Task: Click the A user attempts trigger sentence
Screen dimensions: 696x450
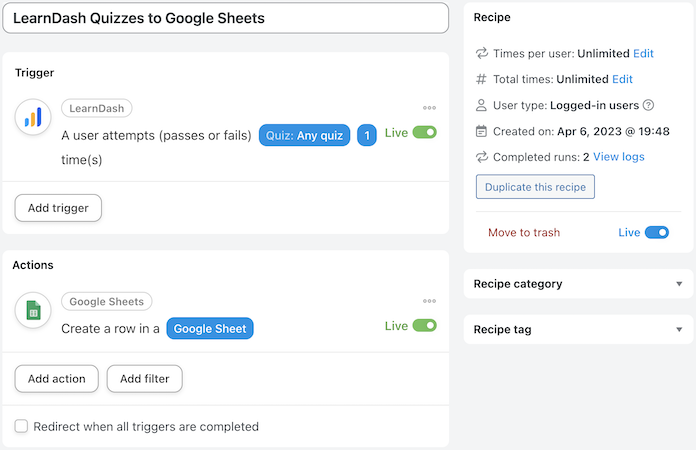Action: point(157,135)
